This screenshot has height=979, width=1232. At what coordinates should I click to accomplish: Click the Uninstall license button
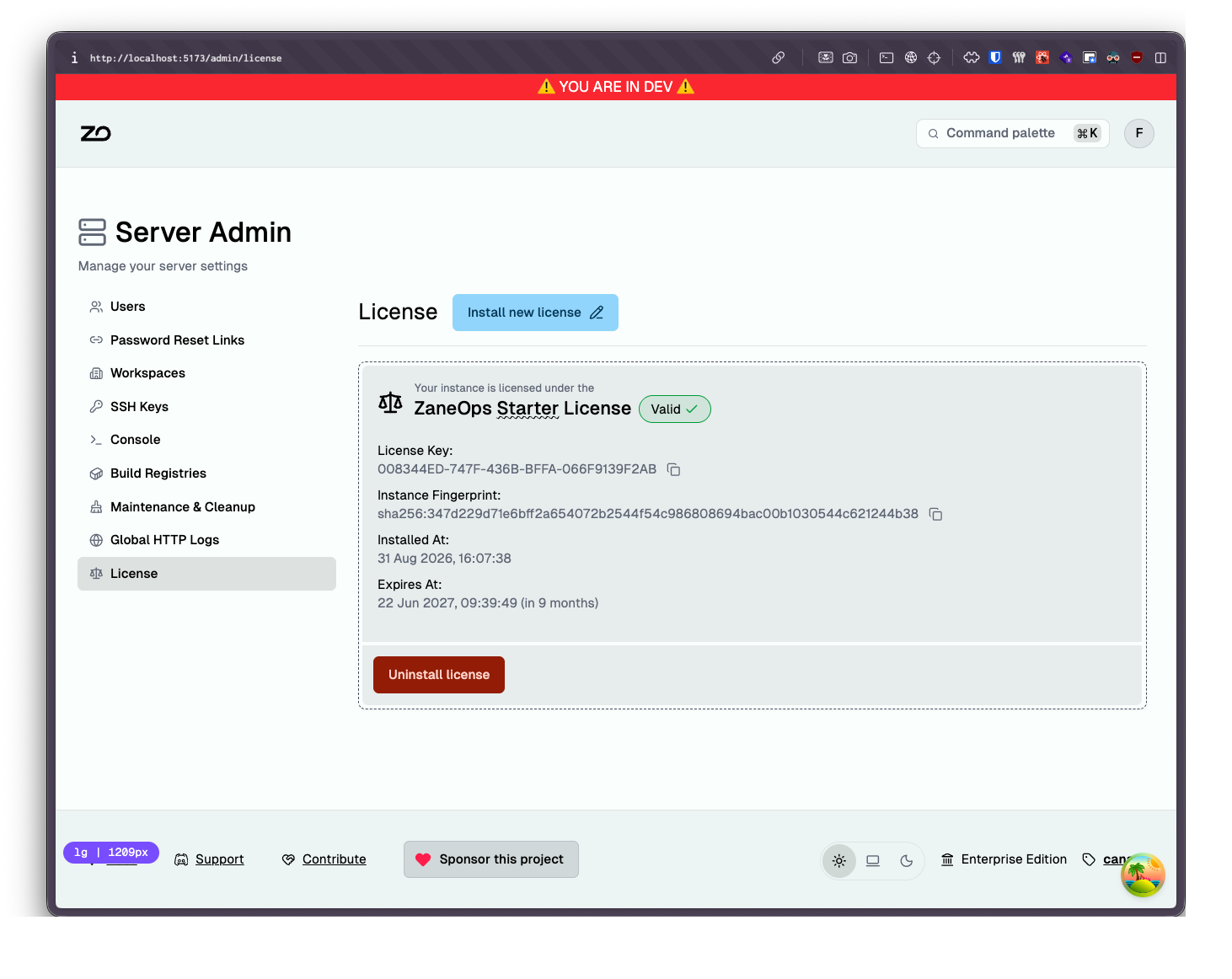tap(439, 675)
